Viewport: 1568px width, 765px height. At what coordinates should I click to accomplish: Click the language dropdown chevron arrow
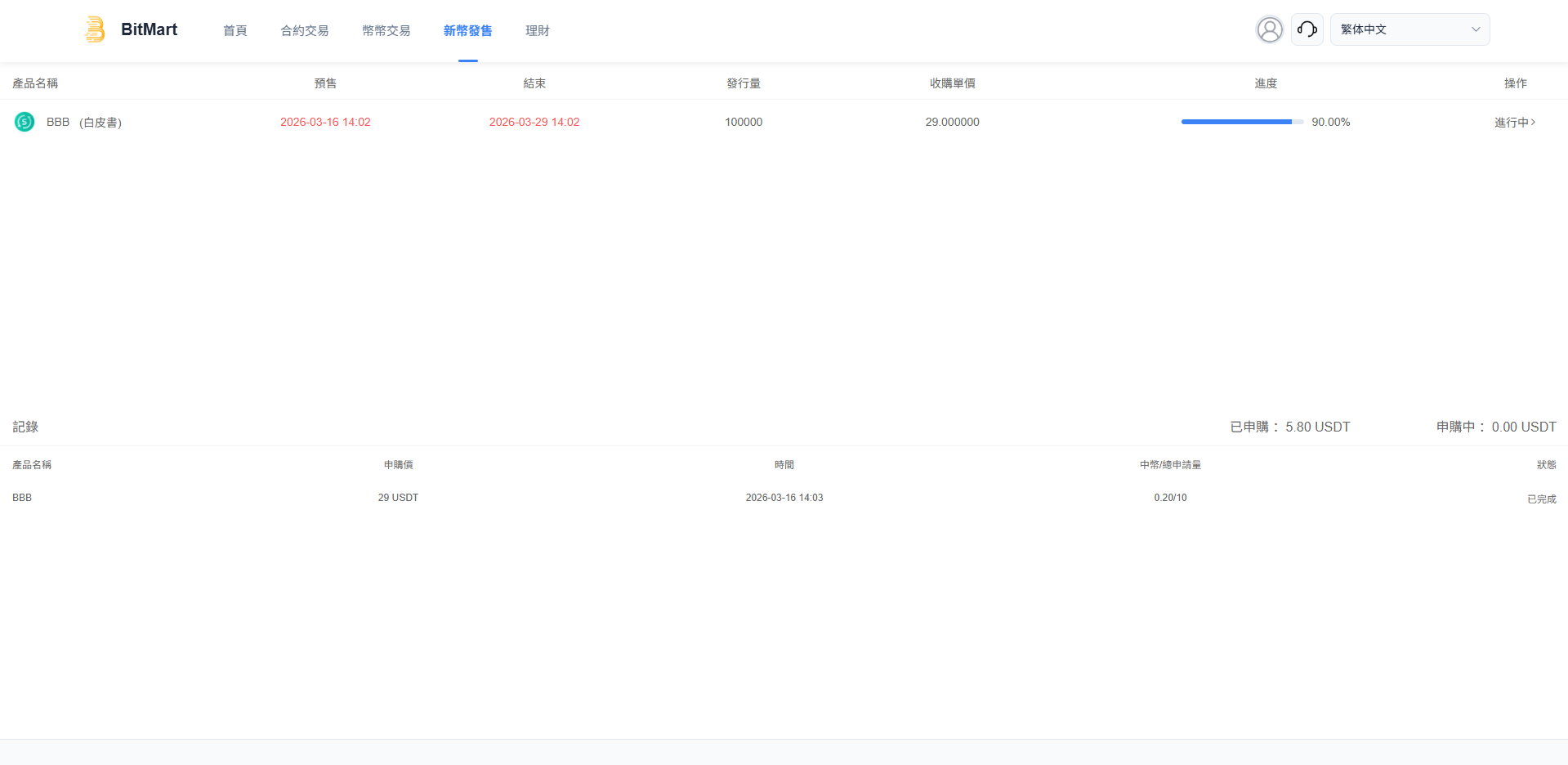point(1476,29)
